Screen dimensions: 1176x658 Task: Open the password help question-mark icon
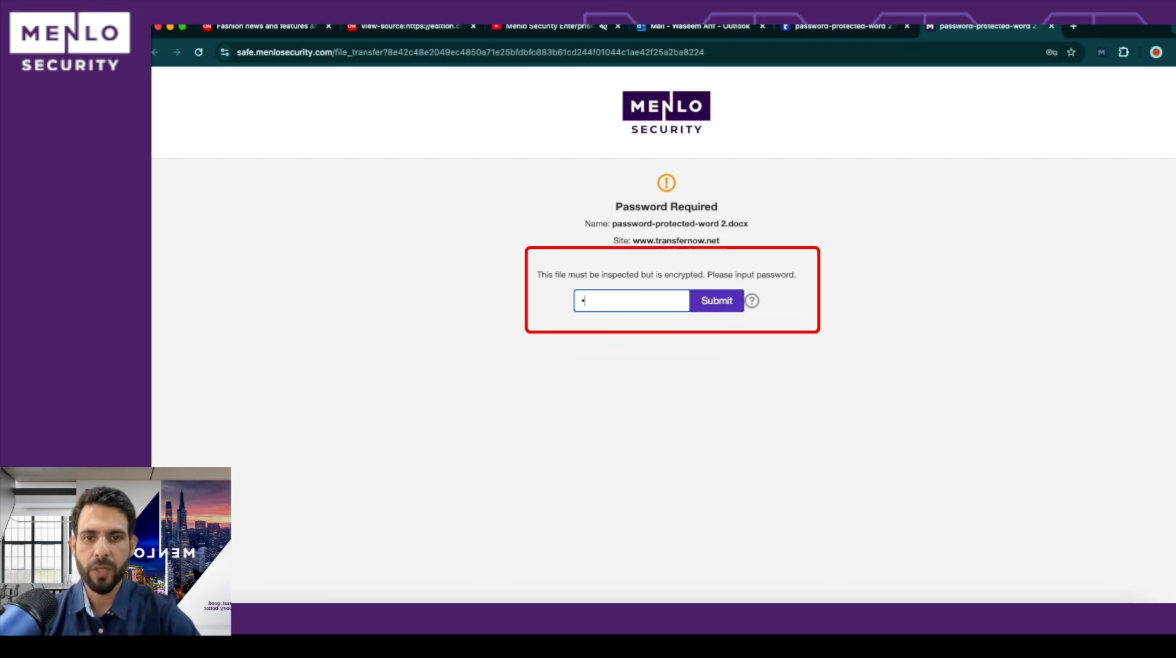pyautogui.click(x=752, y=301)
